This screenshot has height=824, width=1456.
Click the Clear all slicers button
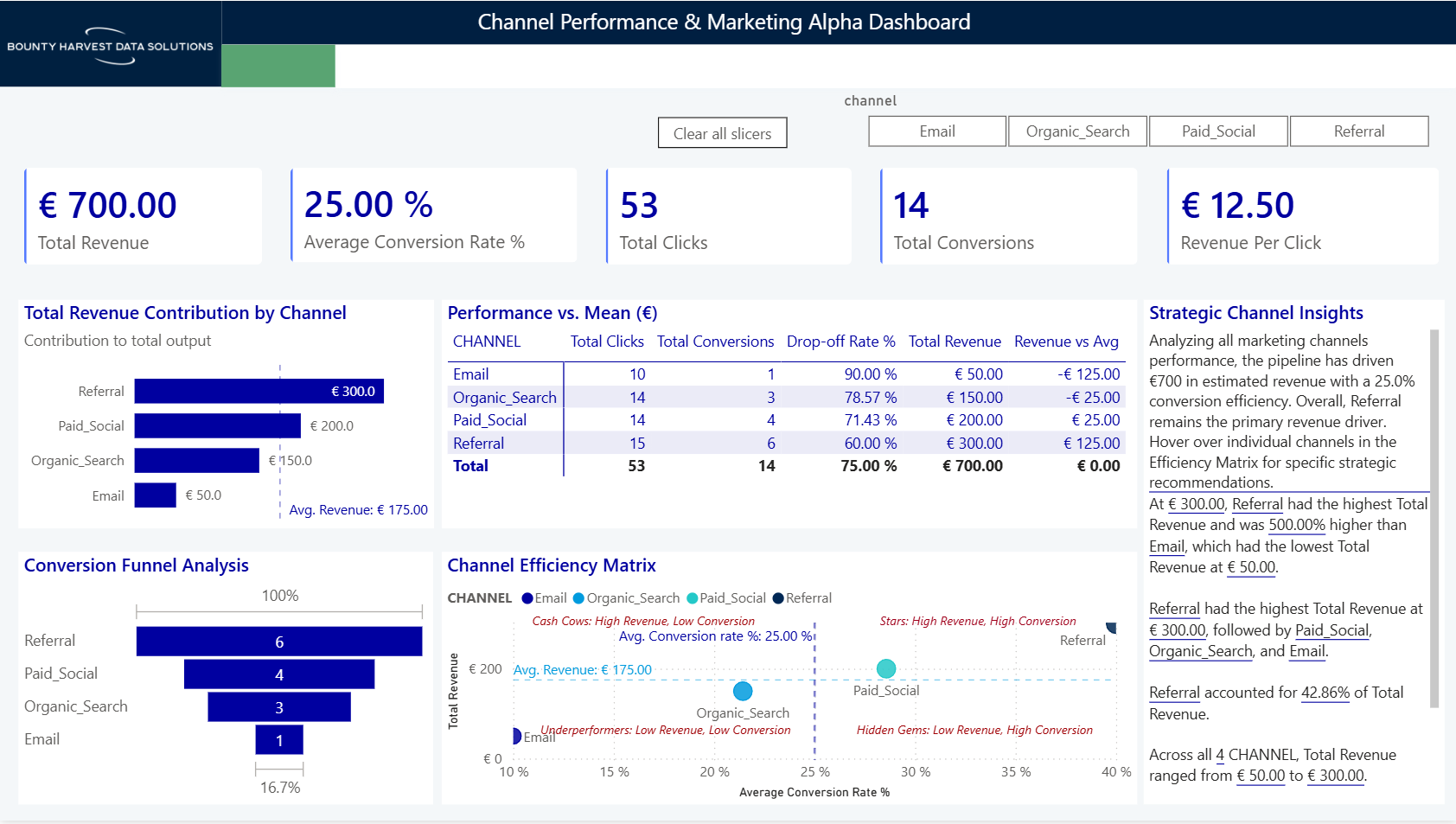click(722, 133)
